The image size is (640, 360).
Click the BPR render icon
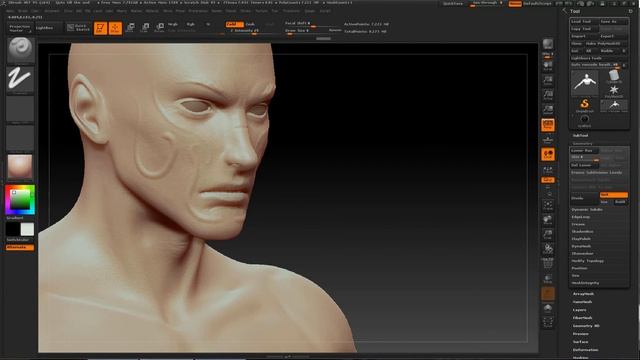coord(548,44)
